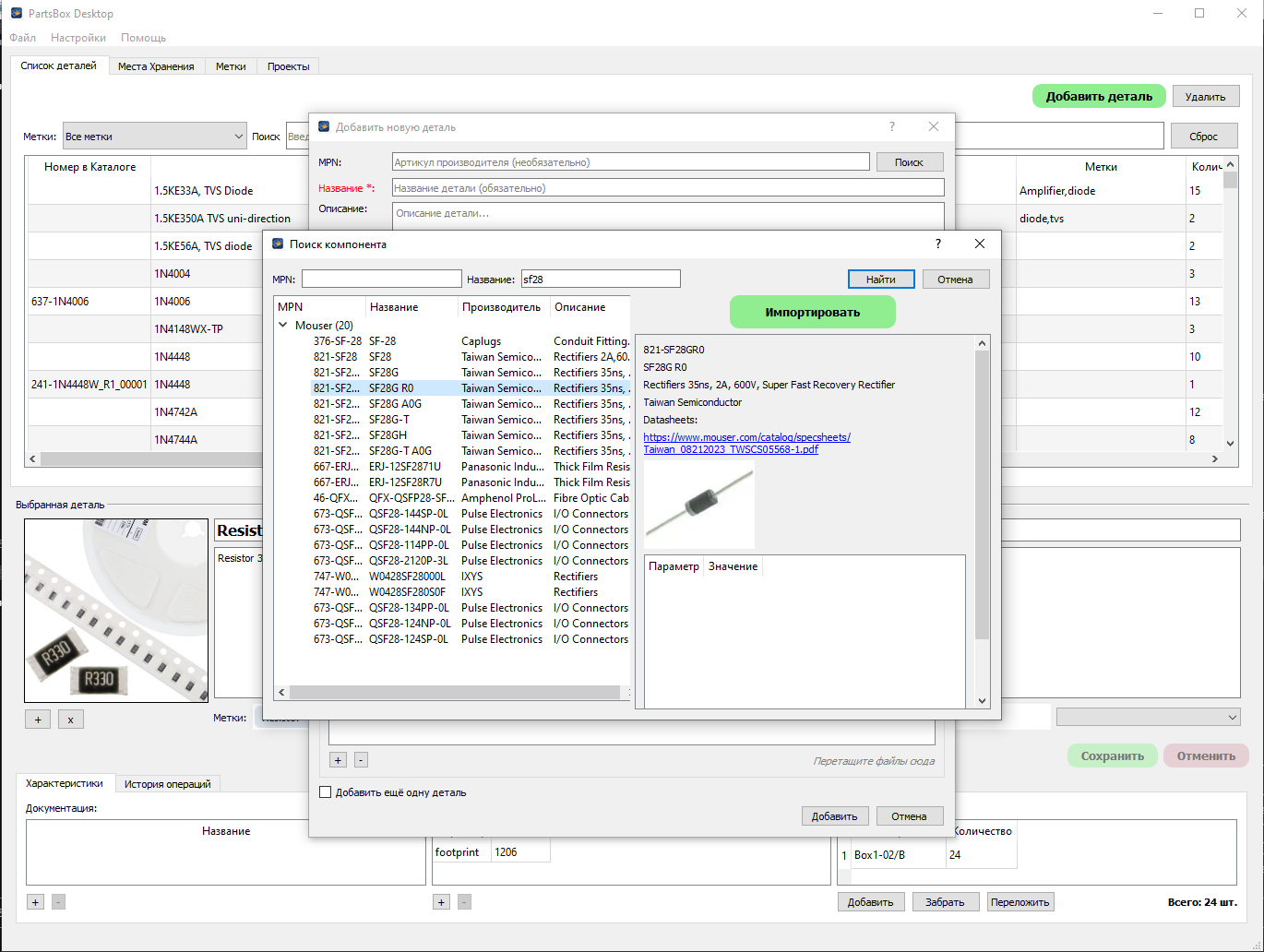Click the plus button under part image
Image resolution: width=1264 pixels, height=952 pixels.
click(38, 720)
